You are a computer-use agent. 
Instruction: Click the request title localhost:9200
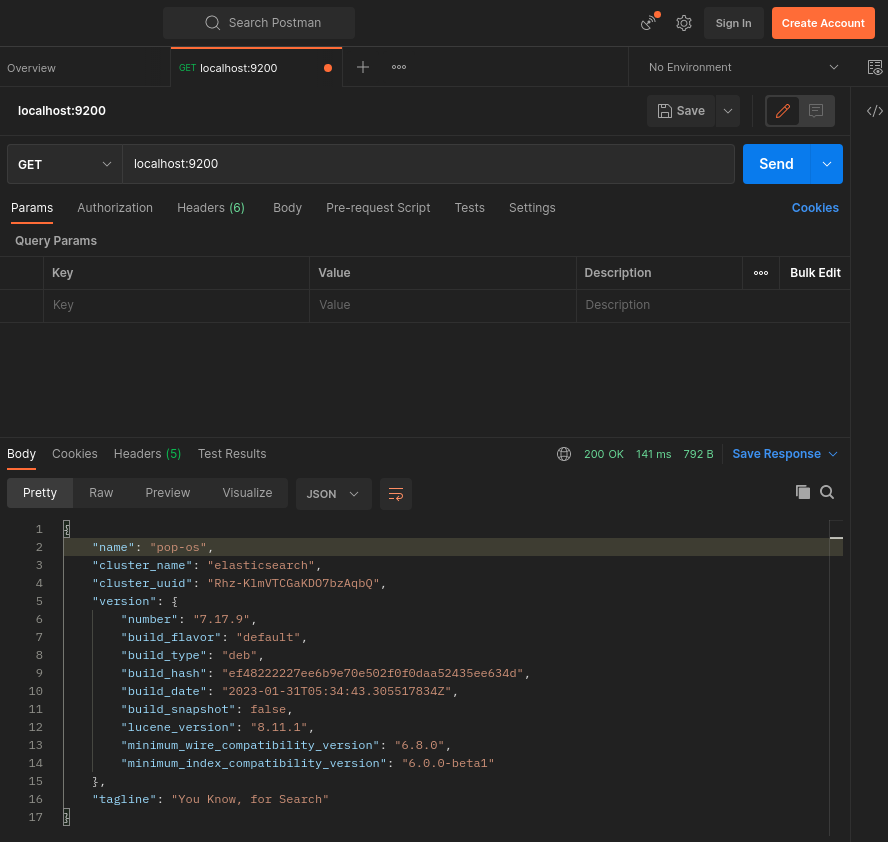pos(62,111)
